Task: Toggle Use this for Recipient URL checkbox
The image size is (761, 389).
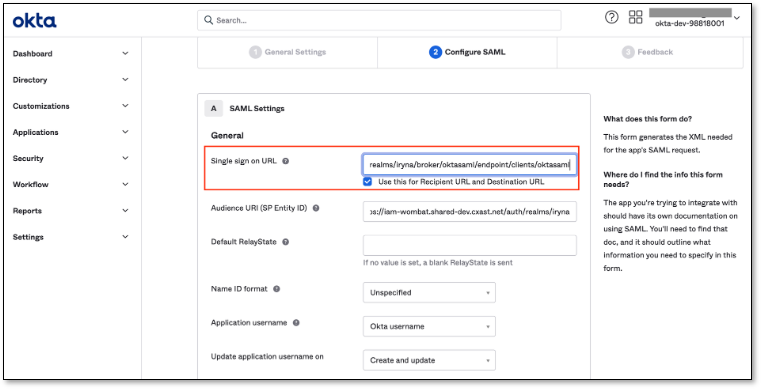Action: [367, 182]
